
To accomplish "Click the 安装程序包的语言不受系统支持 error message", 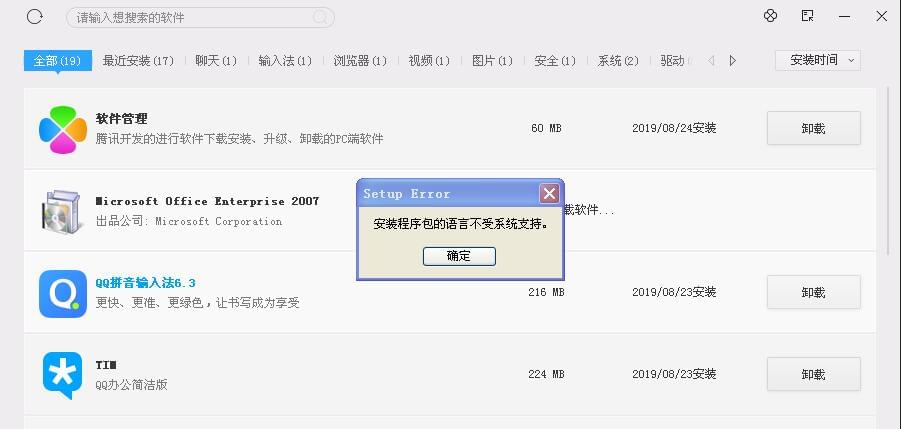I will [461, 224].
